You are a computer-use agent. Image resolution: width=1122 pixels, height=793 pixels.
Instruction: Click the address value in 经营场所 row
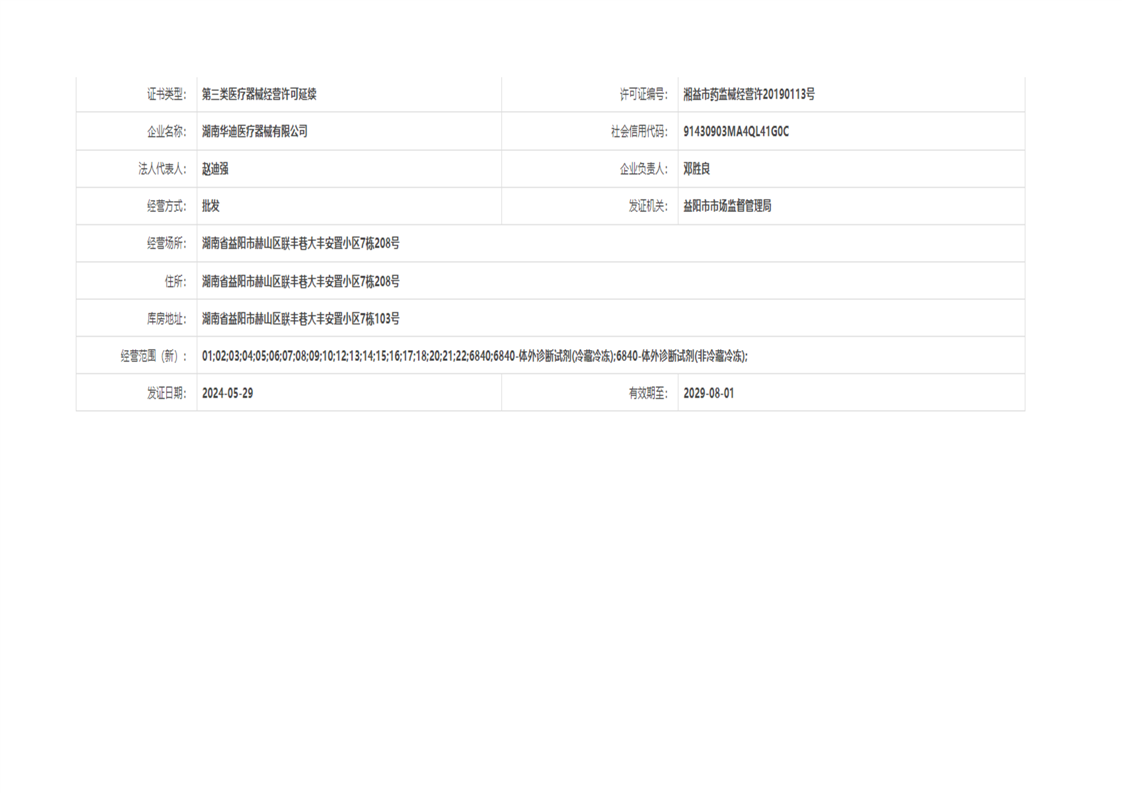(300, 243)
